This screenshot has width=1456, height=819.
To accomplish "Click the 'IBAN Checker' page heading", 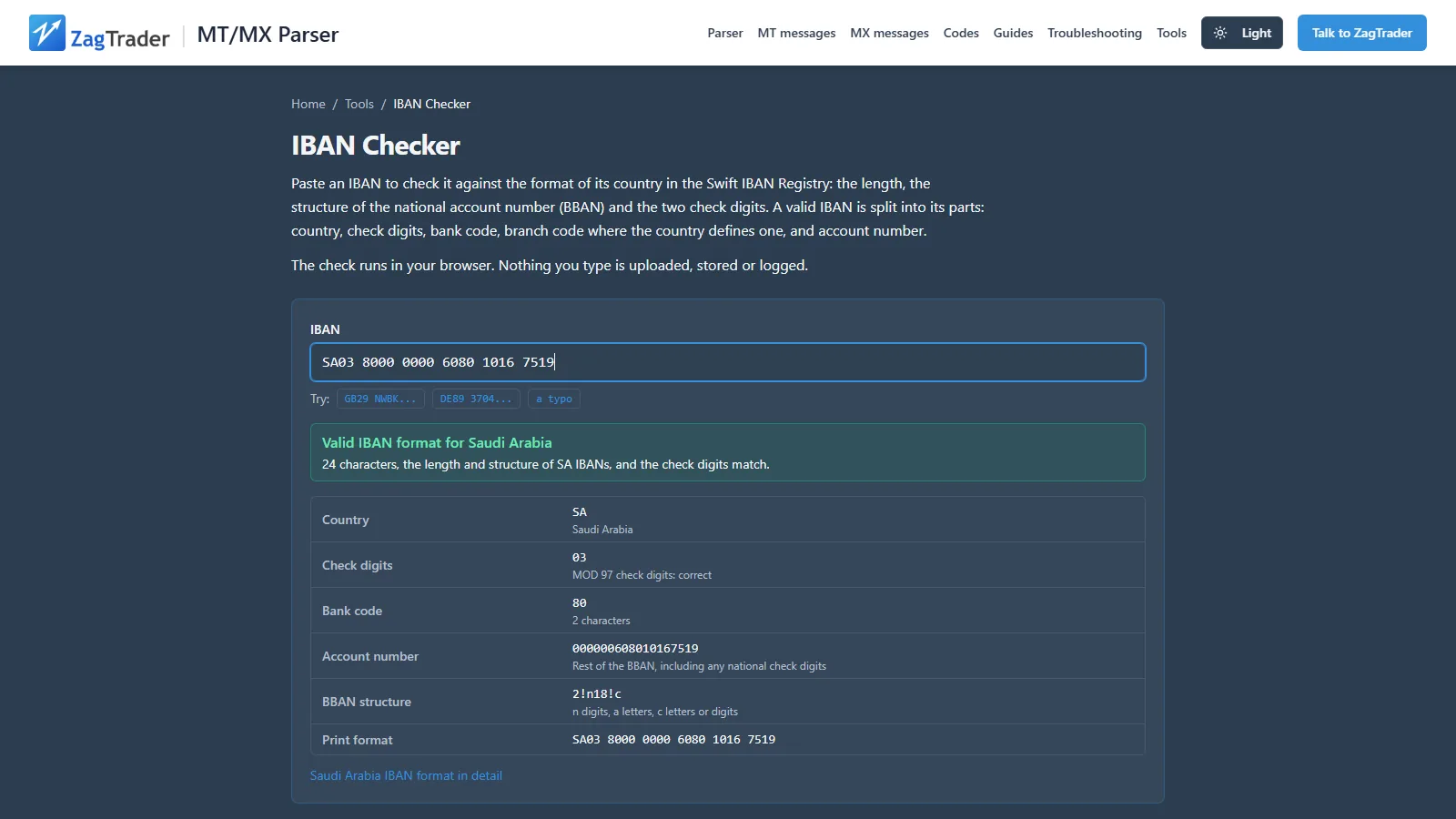I will point(376,146).
